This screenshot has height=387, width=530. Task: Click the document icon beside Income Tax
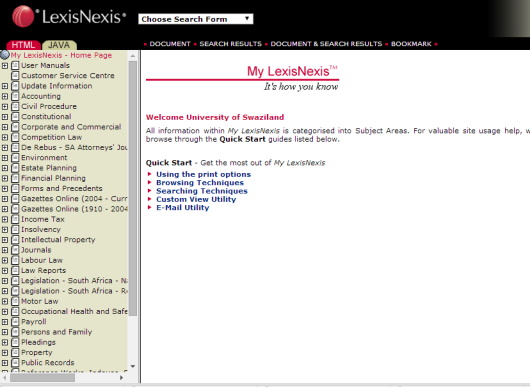tap(15, 219)
